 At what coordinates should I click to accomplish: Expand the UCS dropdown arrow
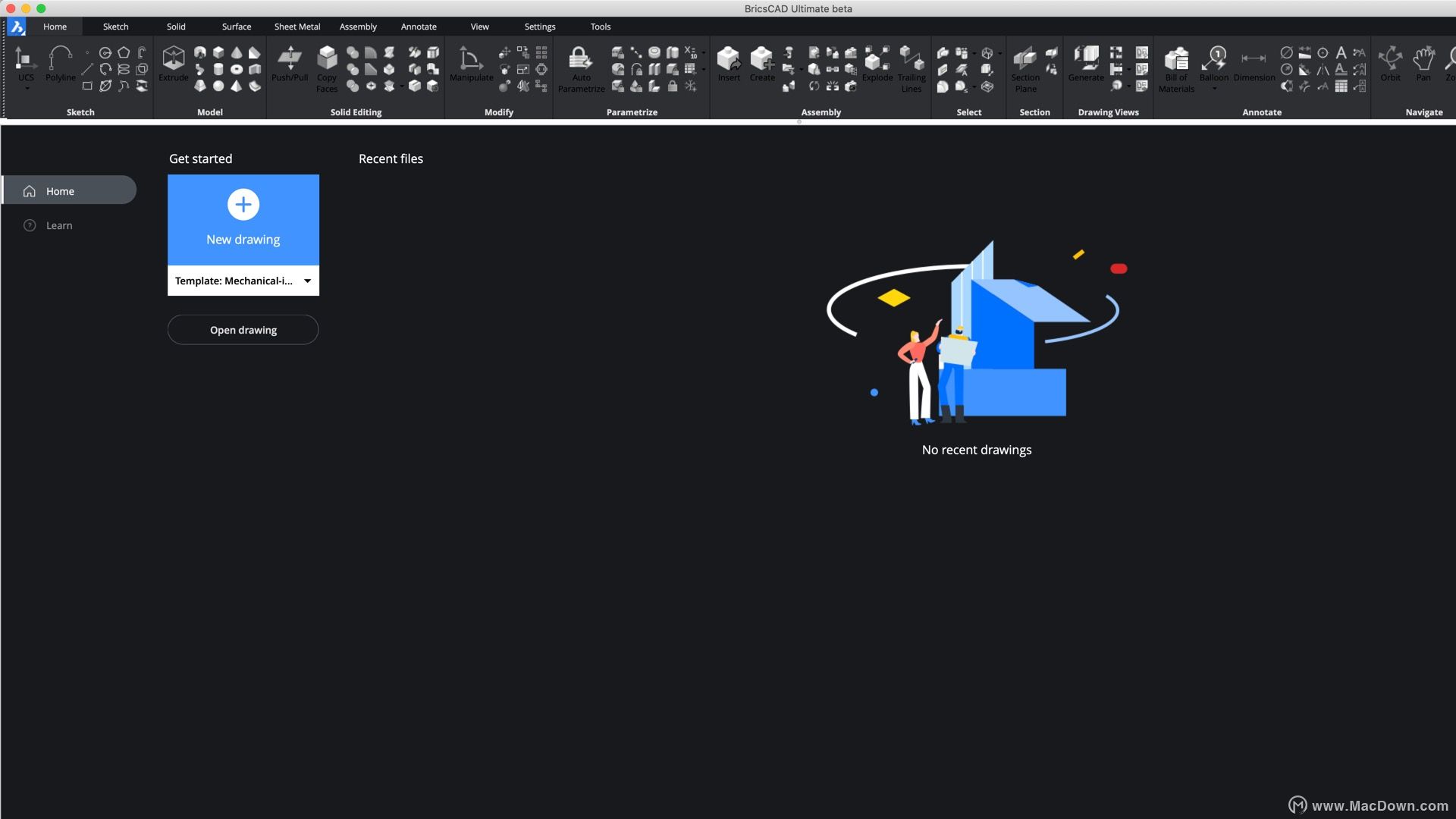[27, 89]
